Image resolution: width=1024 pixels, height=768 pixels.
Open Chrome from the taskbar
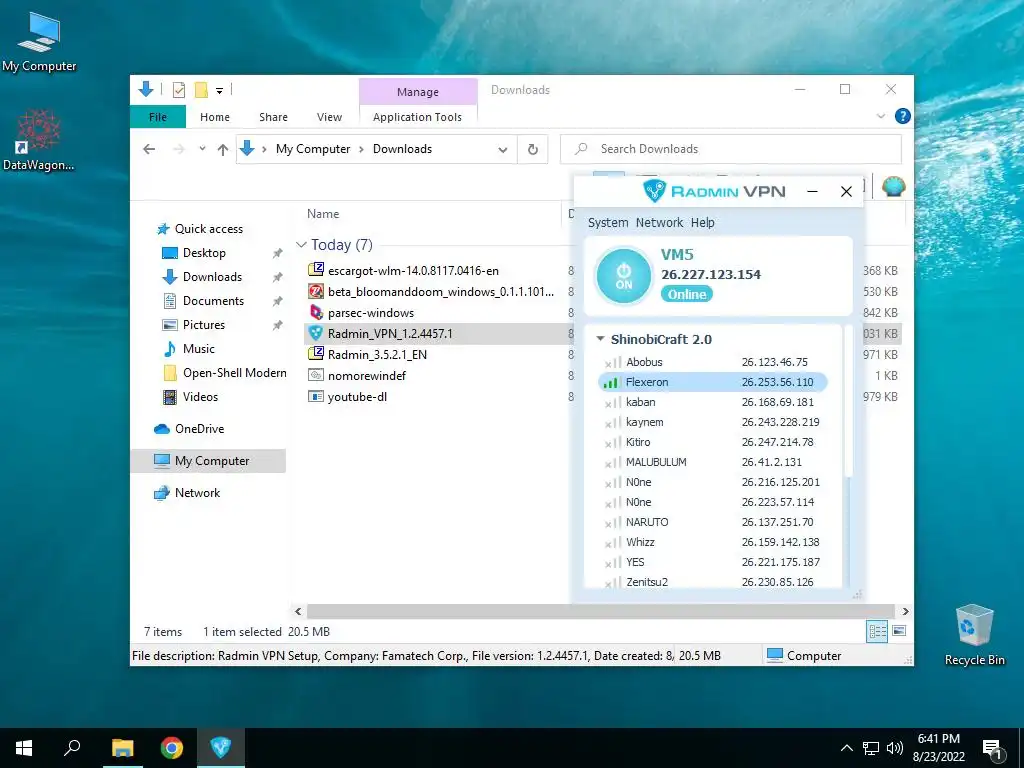pyautogui.click(x=172, y=748)
